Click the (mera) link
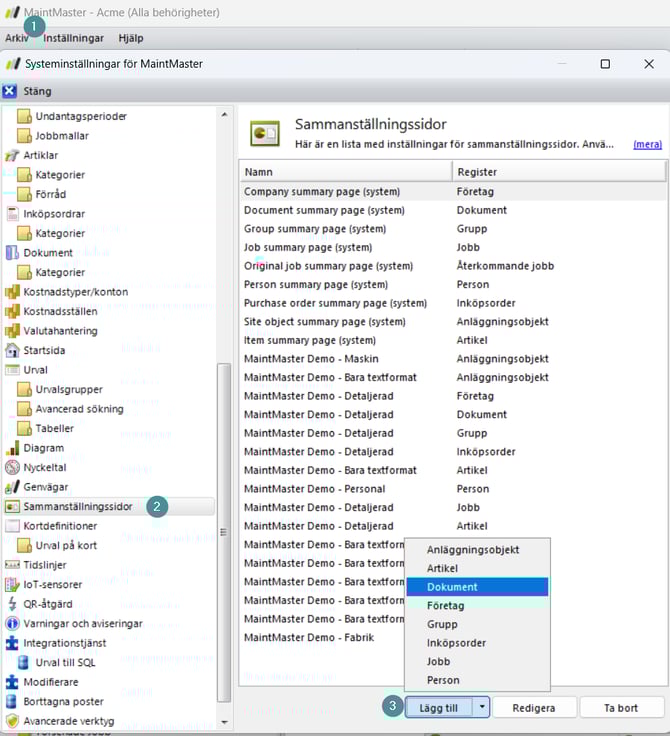 pos(647,144)
